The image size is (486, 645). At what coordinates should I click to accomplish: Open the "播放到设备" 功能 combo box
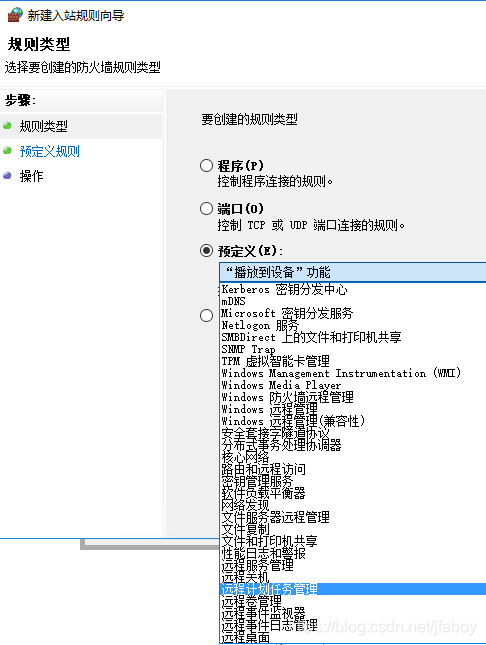(353, 272)
